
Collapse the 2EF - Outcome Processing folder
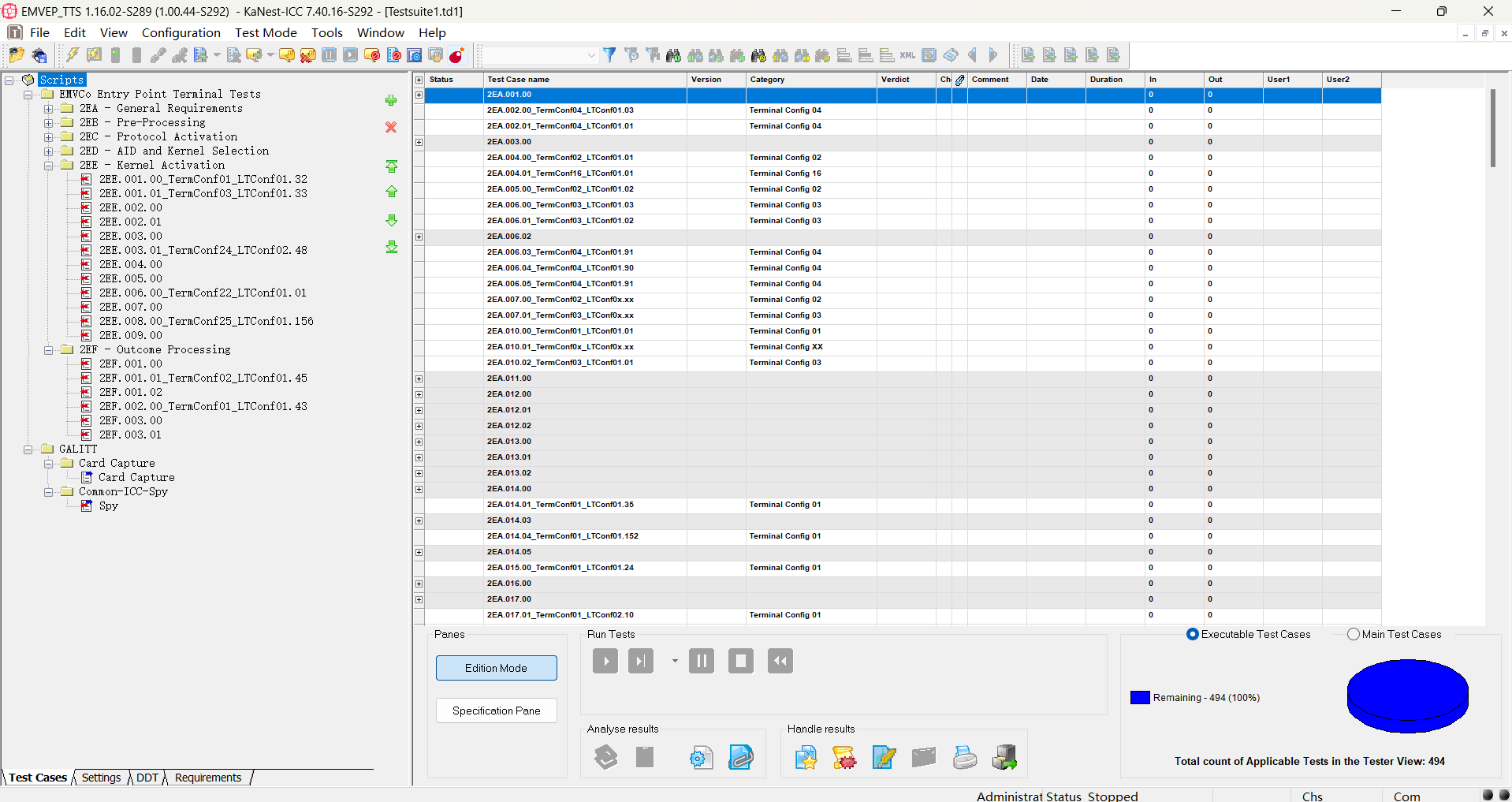tap(48, 350)
